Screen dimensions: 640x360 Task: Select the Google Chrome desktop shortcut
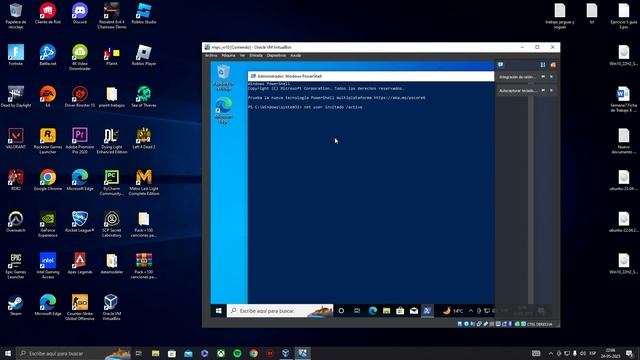coord(48,180)
